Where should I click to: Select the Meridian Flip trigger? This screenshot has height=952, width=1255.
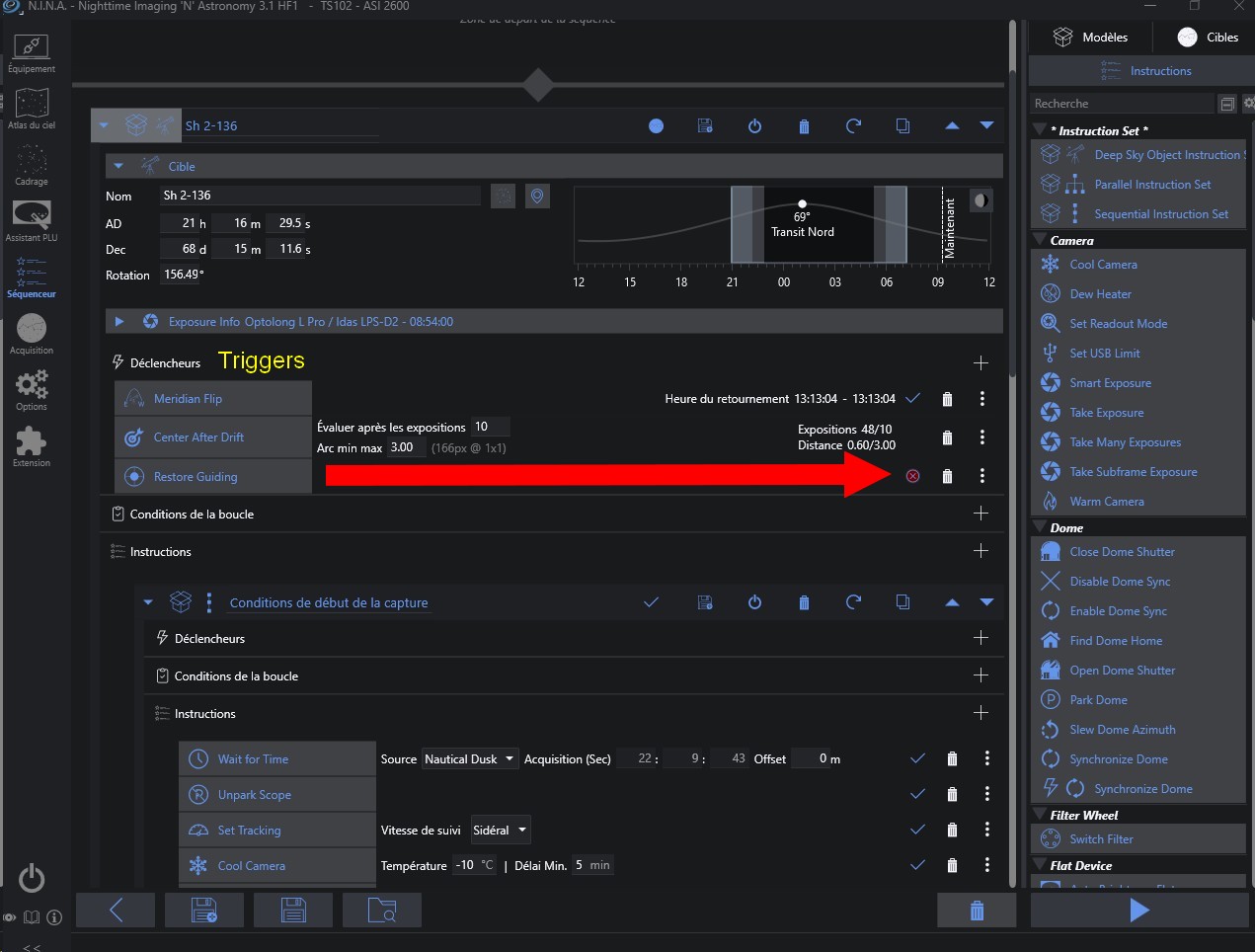(213, 399)
